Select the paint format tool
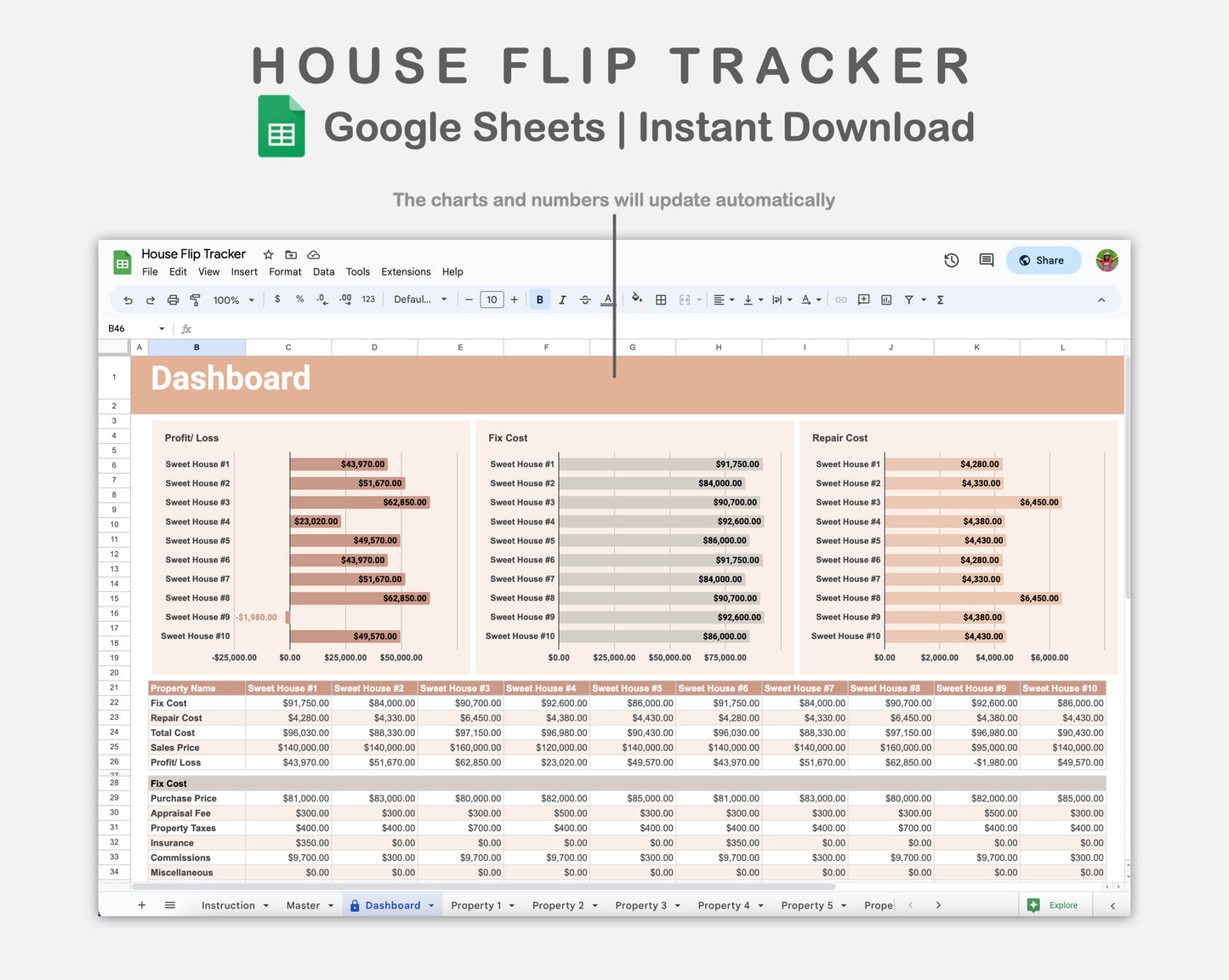This screenshot has width=1229, height=980. pos(195,299)
